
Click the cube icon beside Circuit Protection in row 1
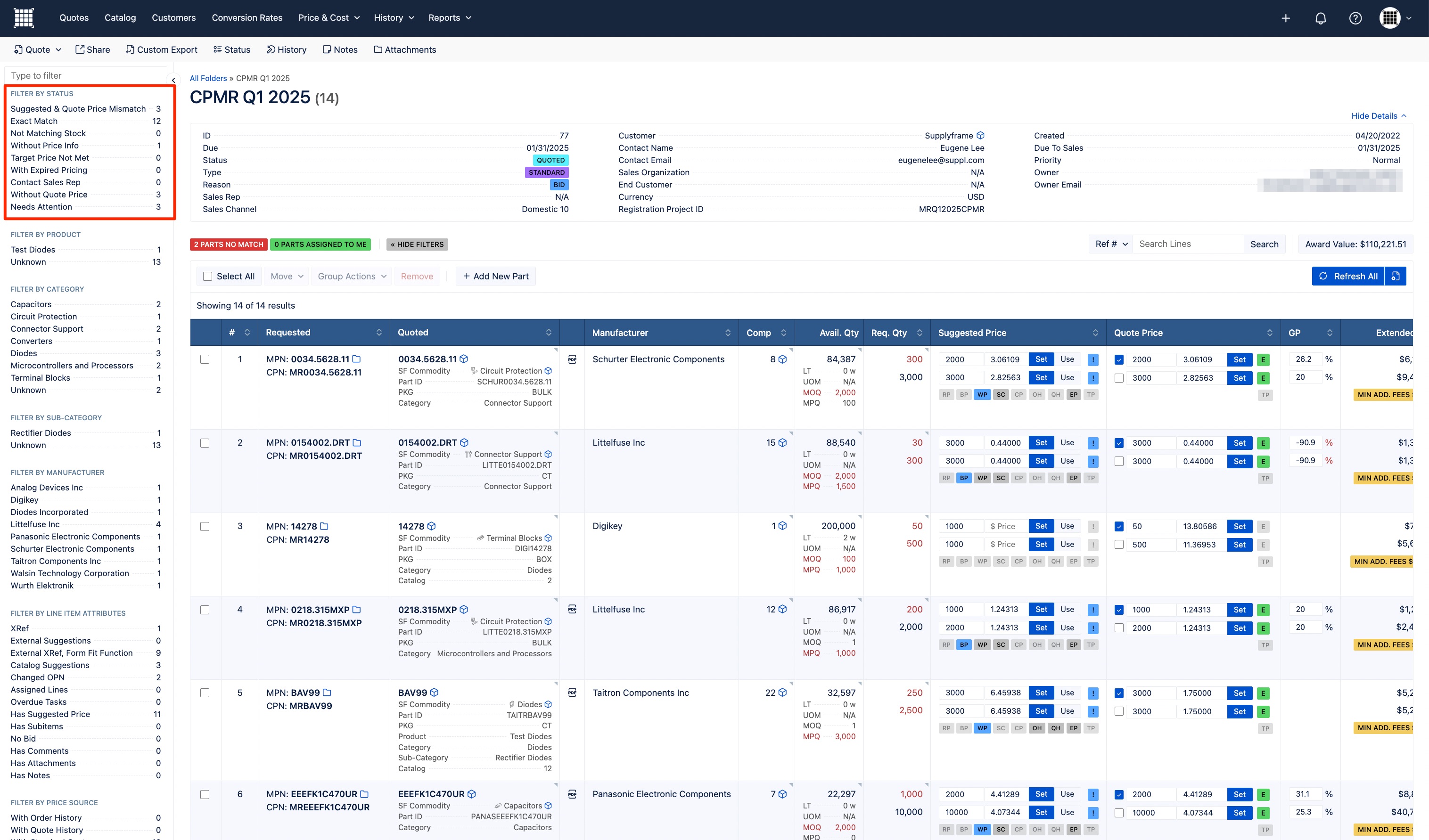click(x=548, y=371)
